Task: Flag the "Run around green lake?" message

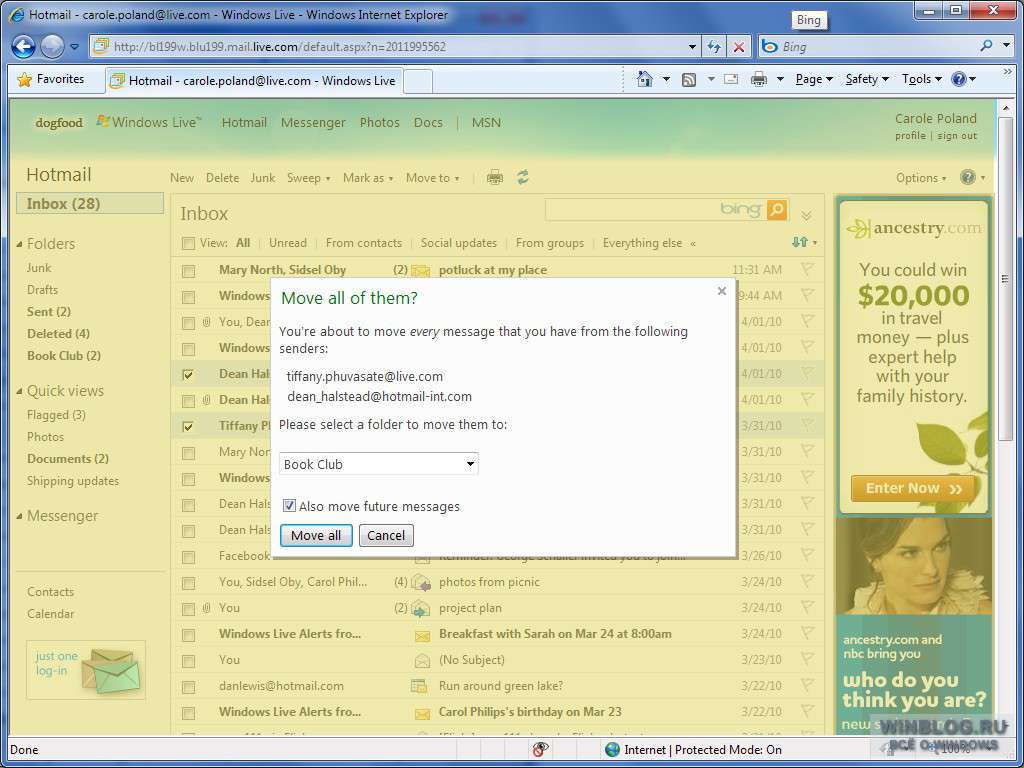Action: [x=808, y=686]
